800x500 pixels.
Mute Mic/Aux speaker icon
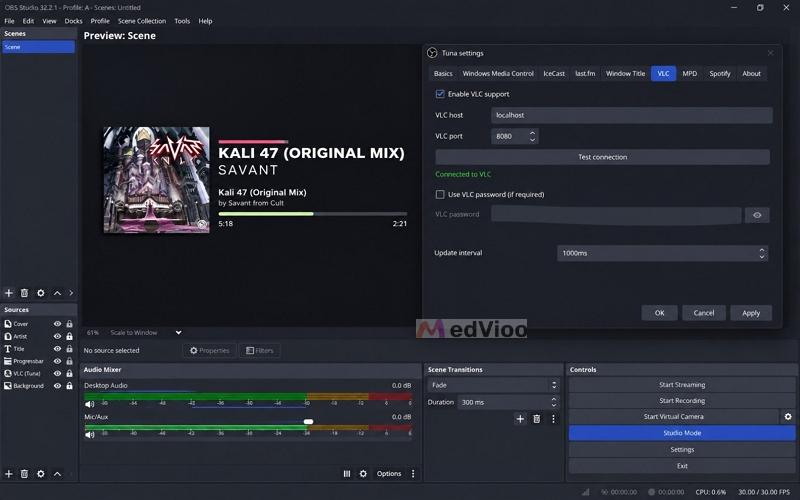[x=90, y=435]
